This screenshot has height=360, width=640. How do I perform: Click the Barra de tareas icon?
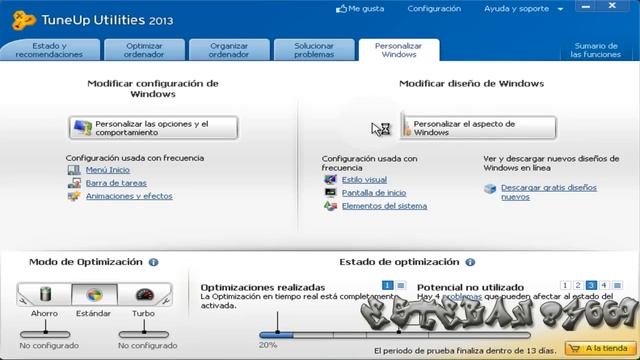point(74,183)
